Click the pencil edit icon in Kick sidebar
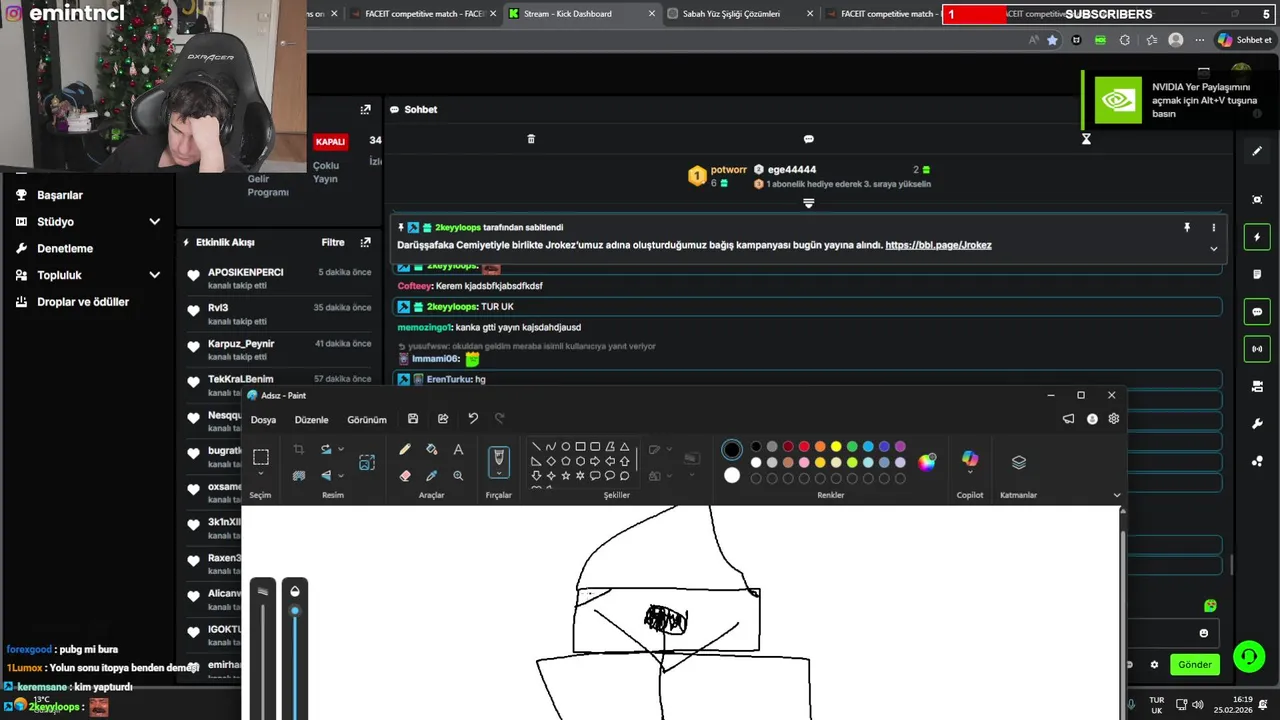Viewport: 1280px width, 720px height. [1257, 151]
